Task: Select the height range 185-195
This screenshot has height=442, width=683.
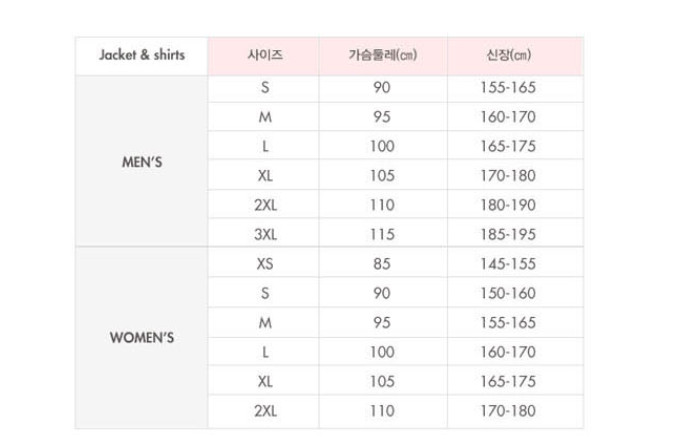Action: pos(506,234)
